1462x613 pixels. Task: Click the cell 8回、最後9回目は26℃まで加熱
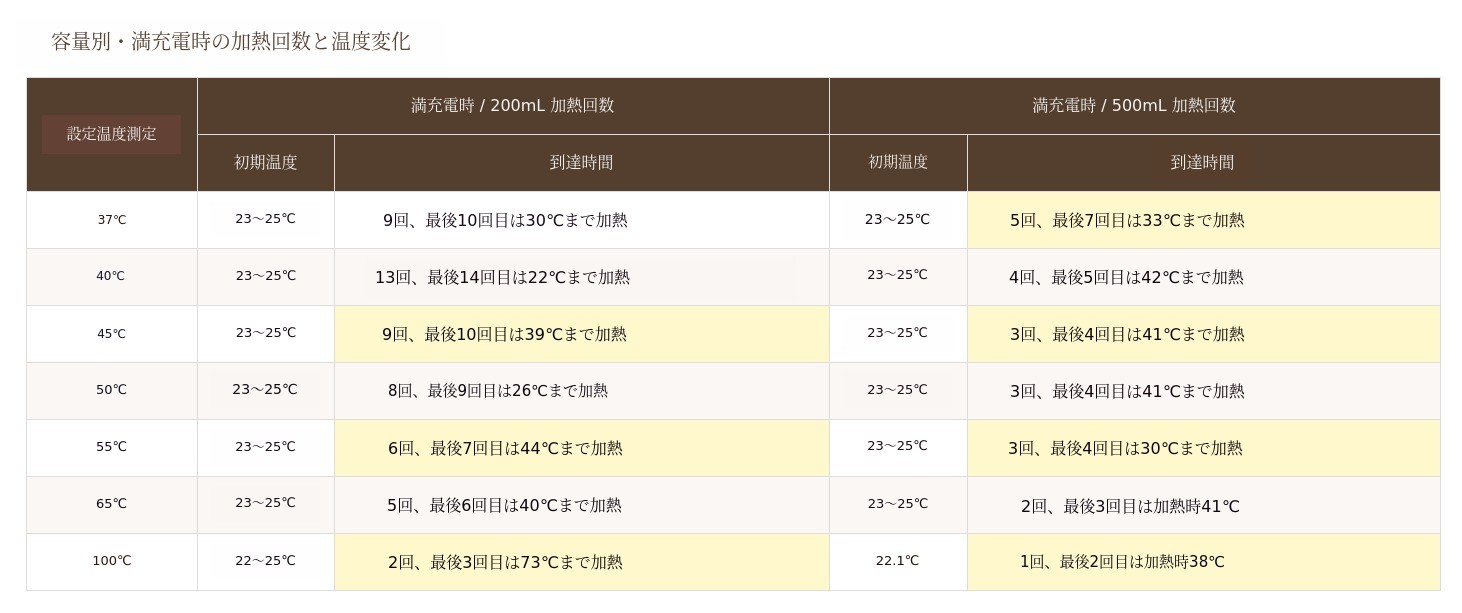(498, 391)
